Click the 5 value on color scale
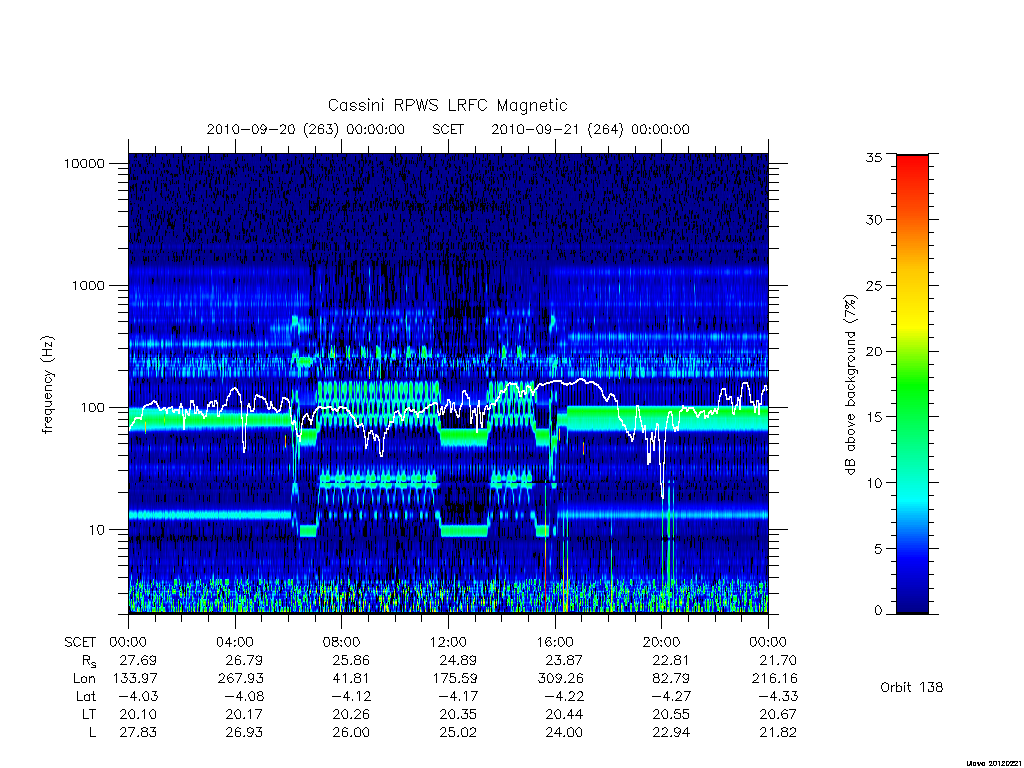 (878, 549)
